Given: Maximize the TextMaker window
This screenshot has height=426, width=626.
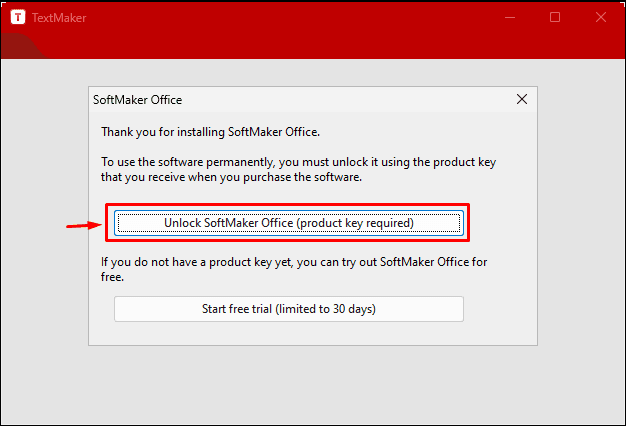Looking at the screenshot, I should click(555, 17).
